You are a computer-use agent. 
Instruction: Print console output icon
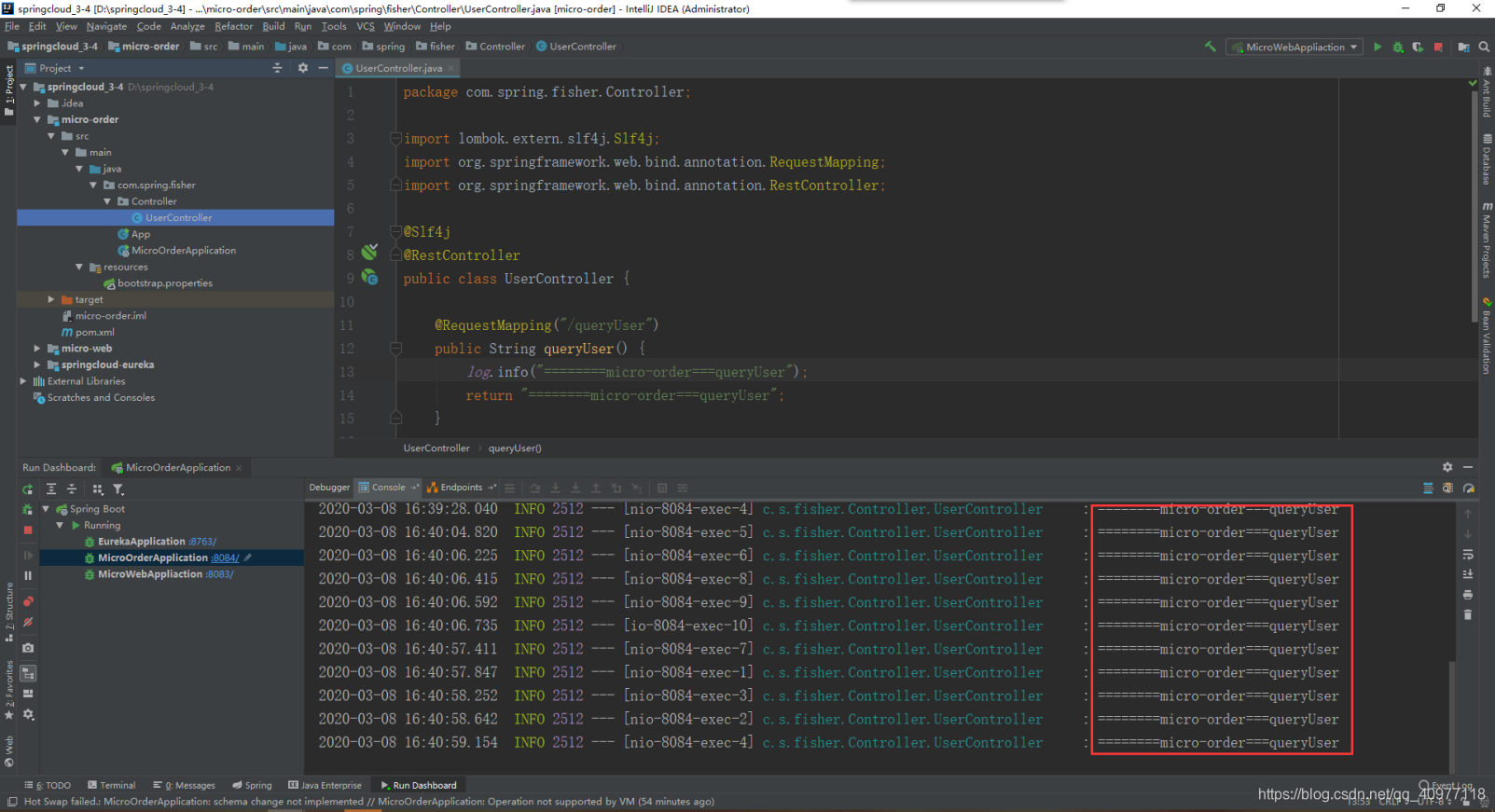coord(1468,595)
